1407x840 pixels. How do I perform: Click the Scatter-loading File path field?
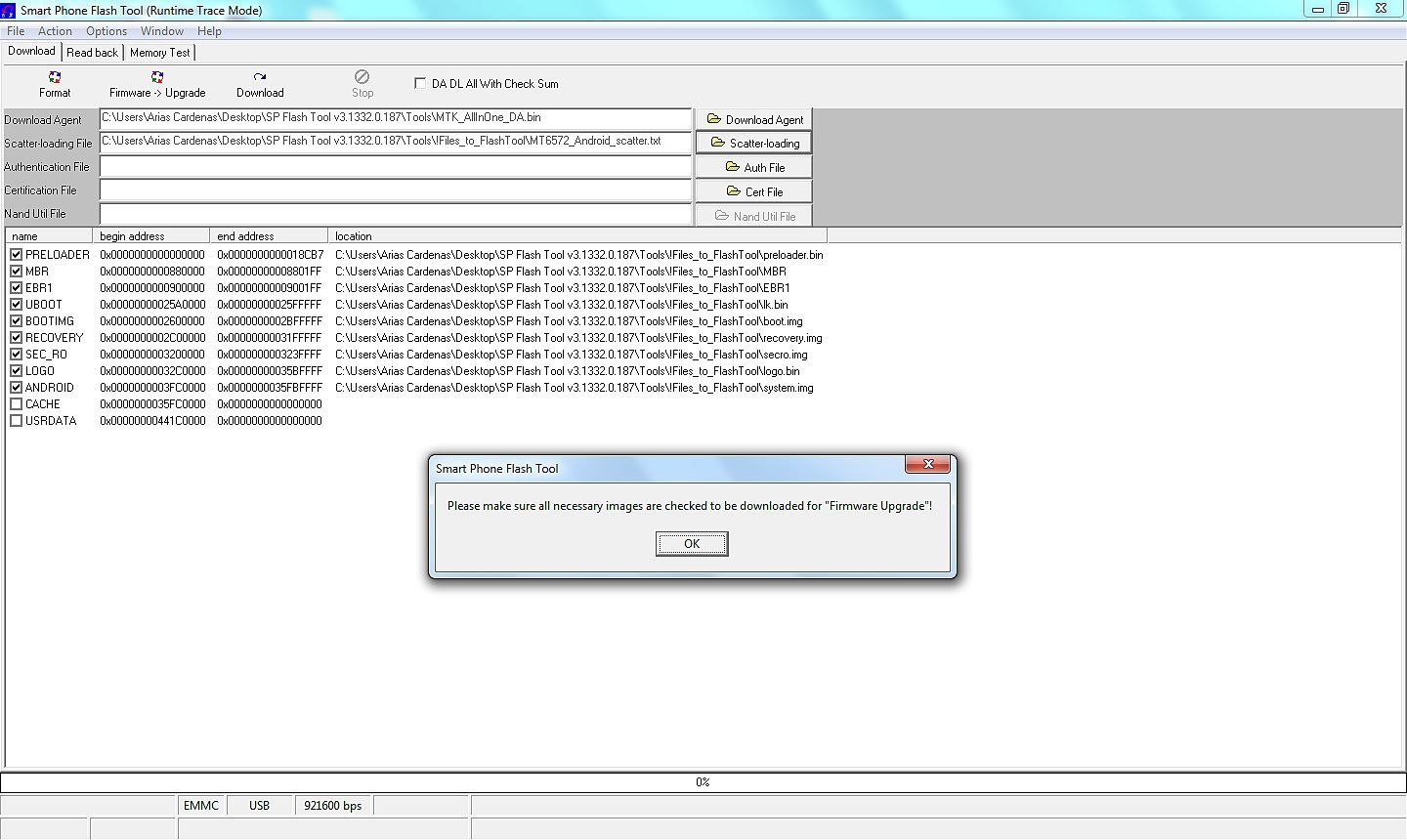pos(395,142)
